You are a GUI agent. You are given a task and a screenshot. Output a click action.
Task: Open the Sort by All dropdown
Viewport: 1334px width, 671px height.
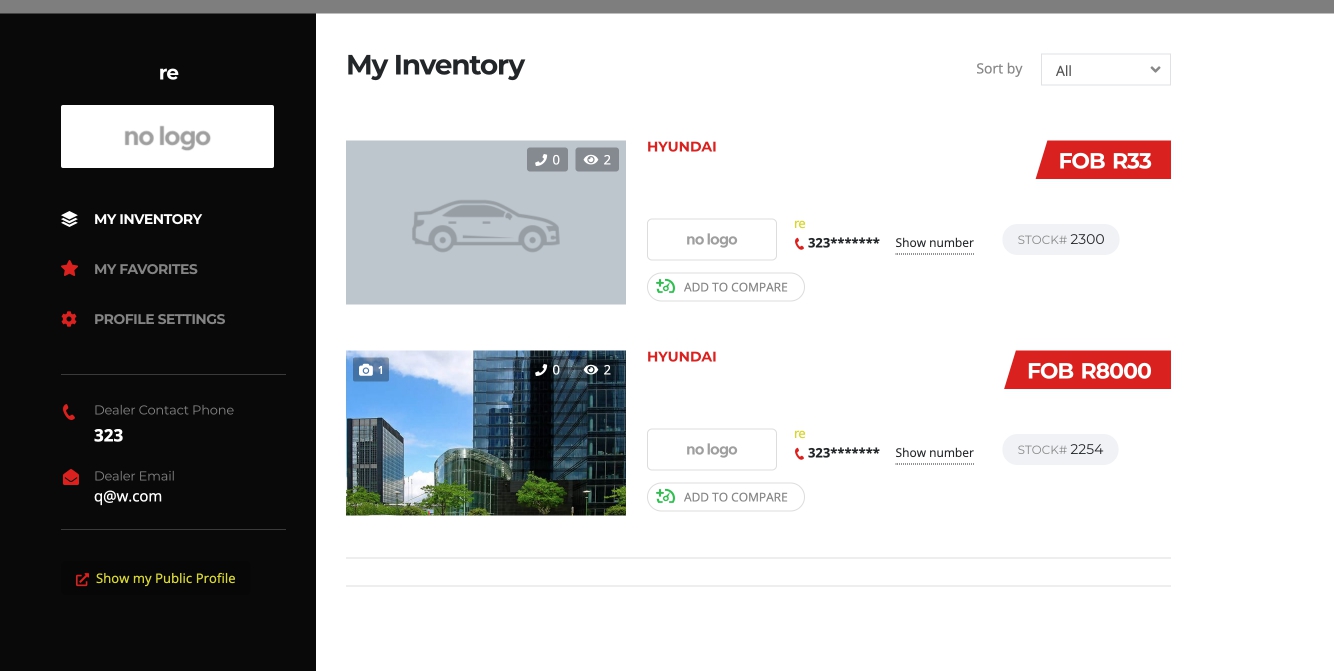[x=1105, y=70]
